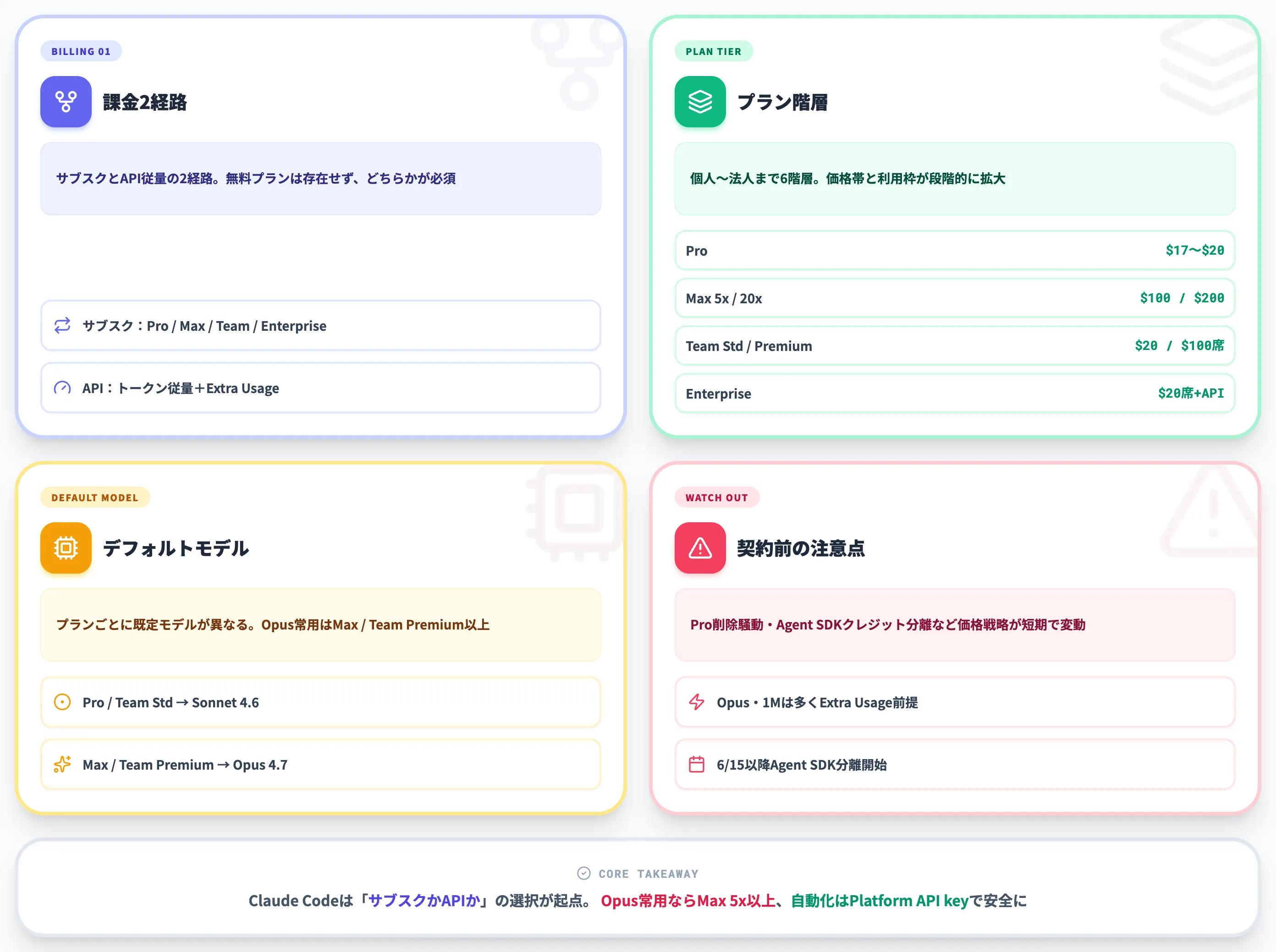Click the Opus・1Mは多くExtra Usage前提 text
The width and height of the screenshot is (1276, 952).
click(817, 702)
